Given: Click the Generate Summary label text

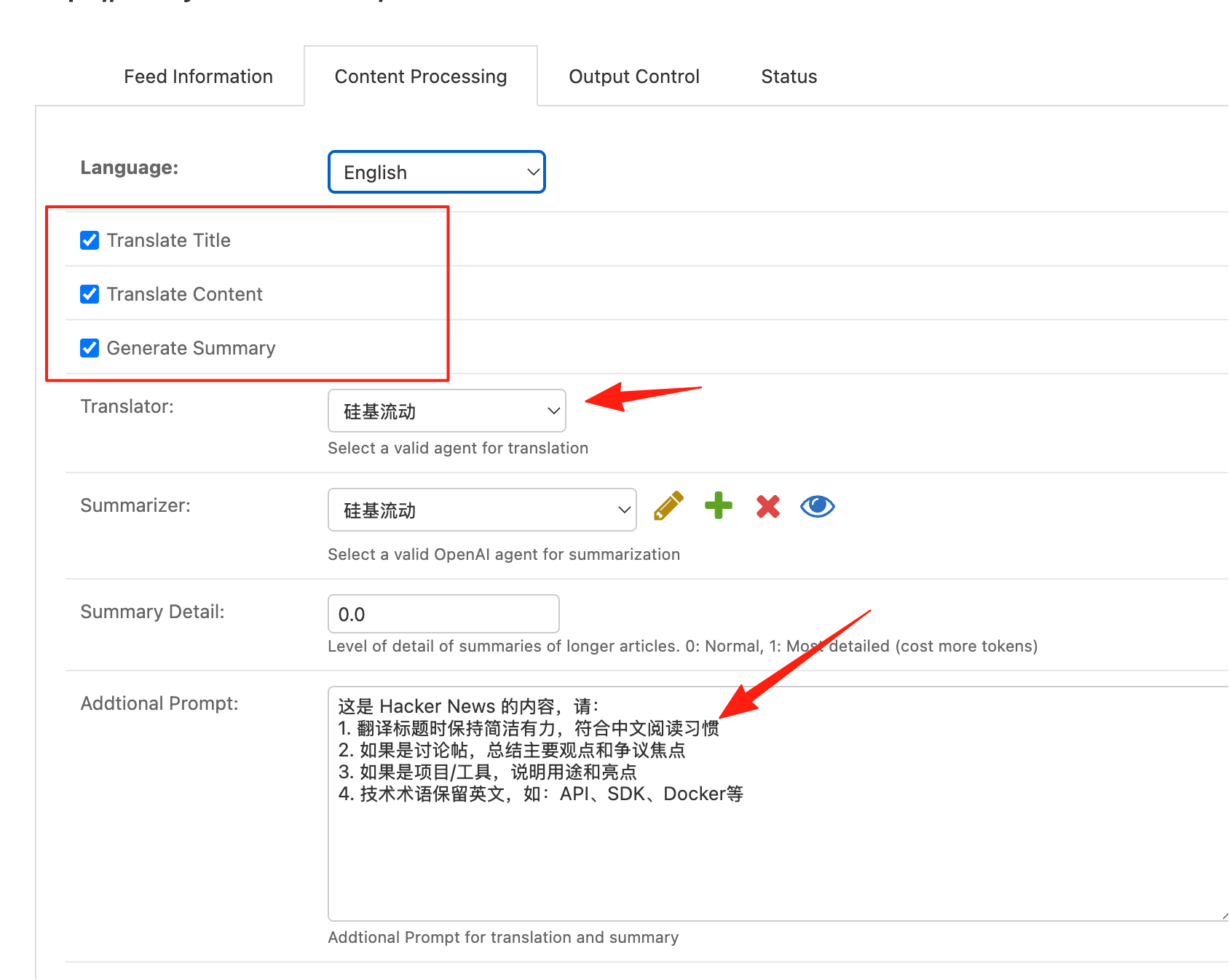Looking at the screenshot, I should [191, 348].
